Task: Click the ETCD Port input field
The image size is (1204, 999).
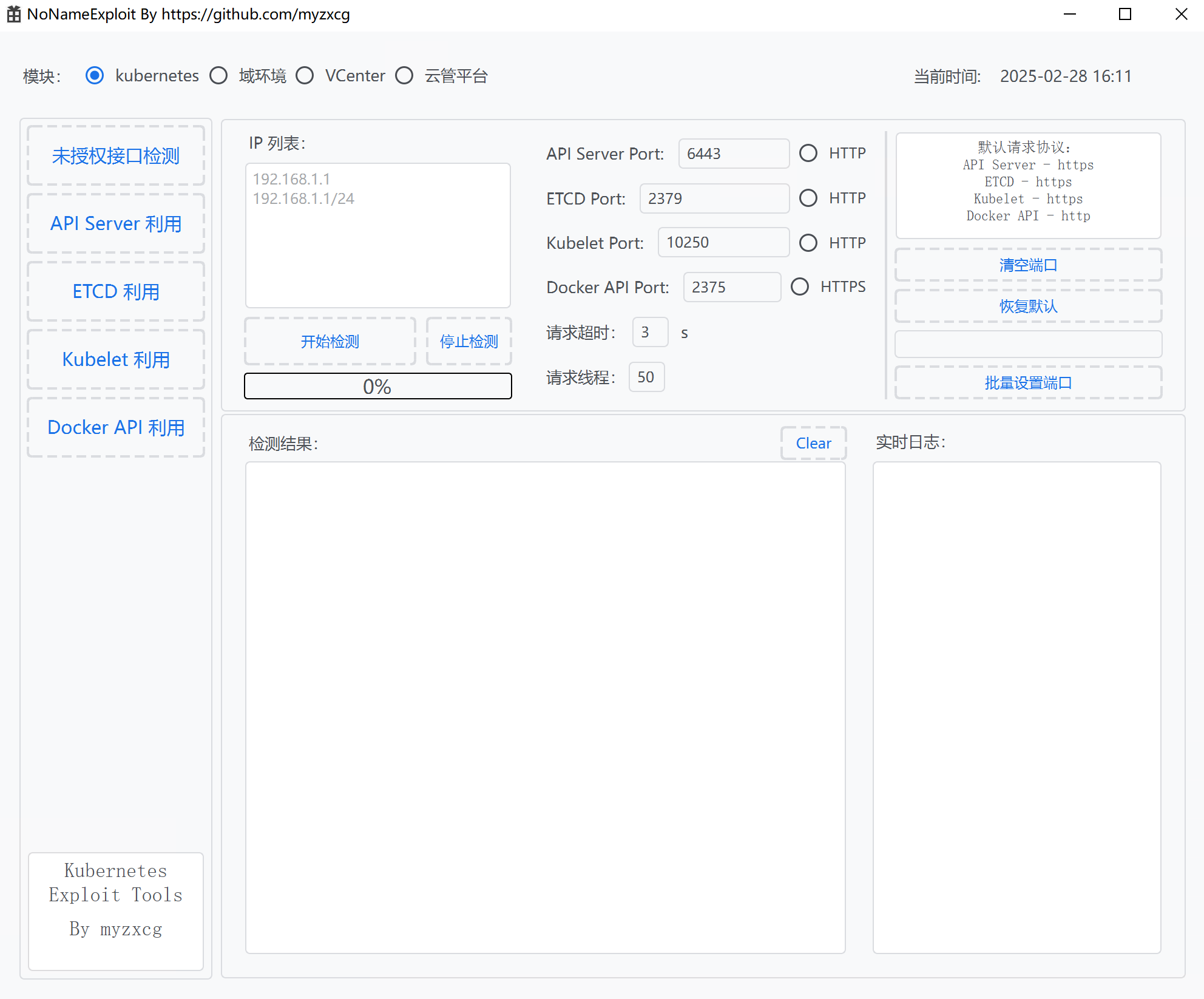Action: click(714, 198)
